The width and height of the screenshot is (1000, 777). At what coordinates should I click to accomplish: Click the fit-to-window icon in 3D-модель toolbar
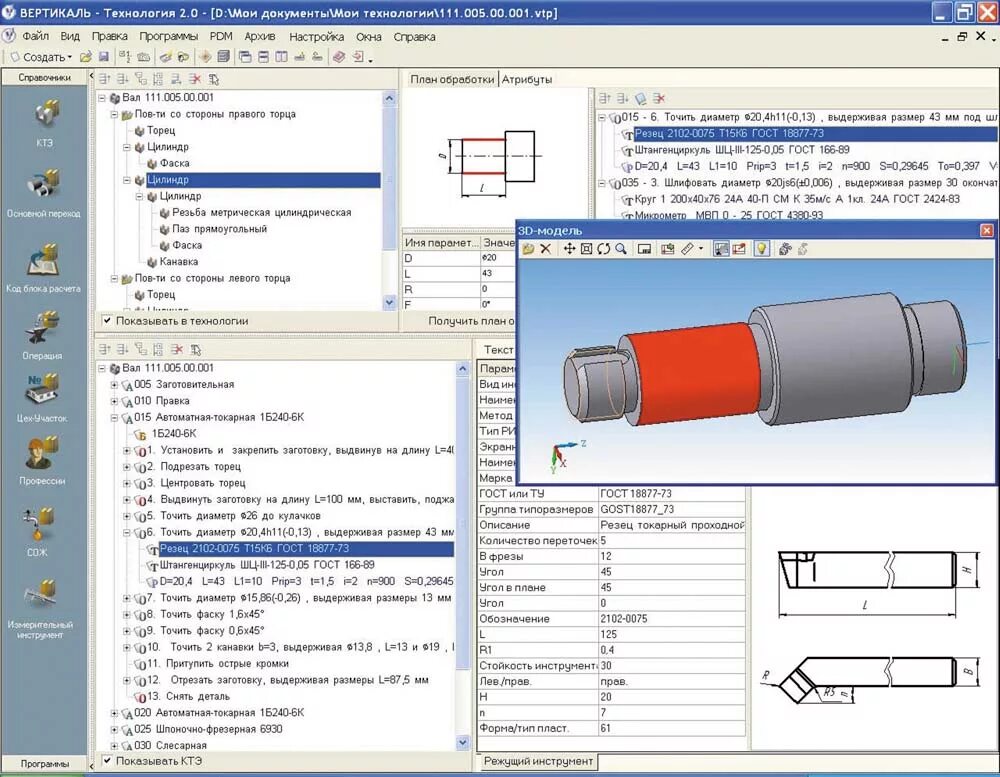pyautogui.click(x=586, y=249)
